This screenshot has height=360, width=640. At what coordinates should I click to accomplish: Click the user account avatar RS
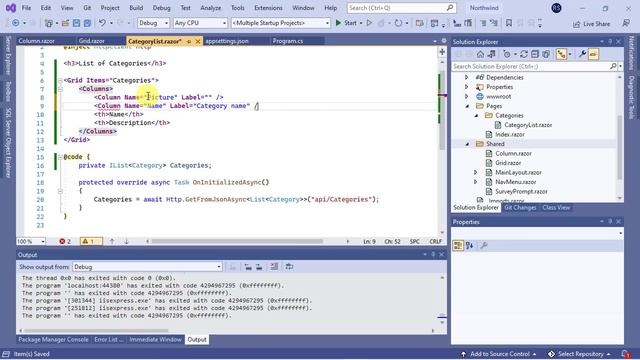click(556, 8)
